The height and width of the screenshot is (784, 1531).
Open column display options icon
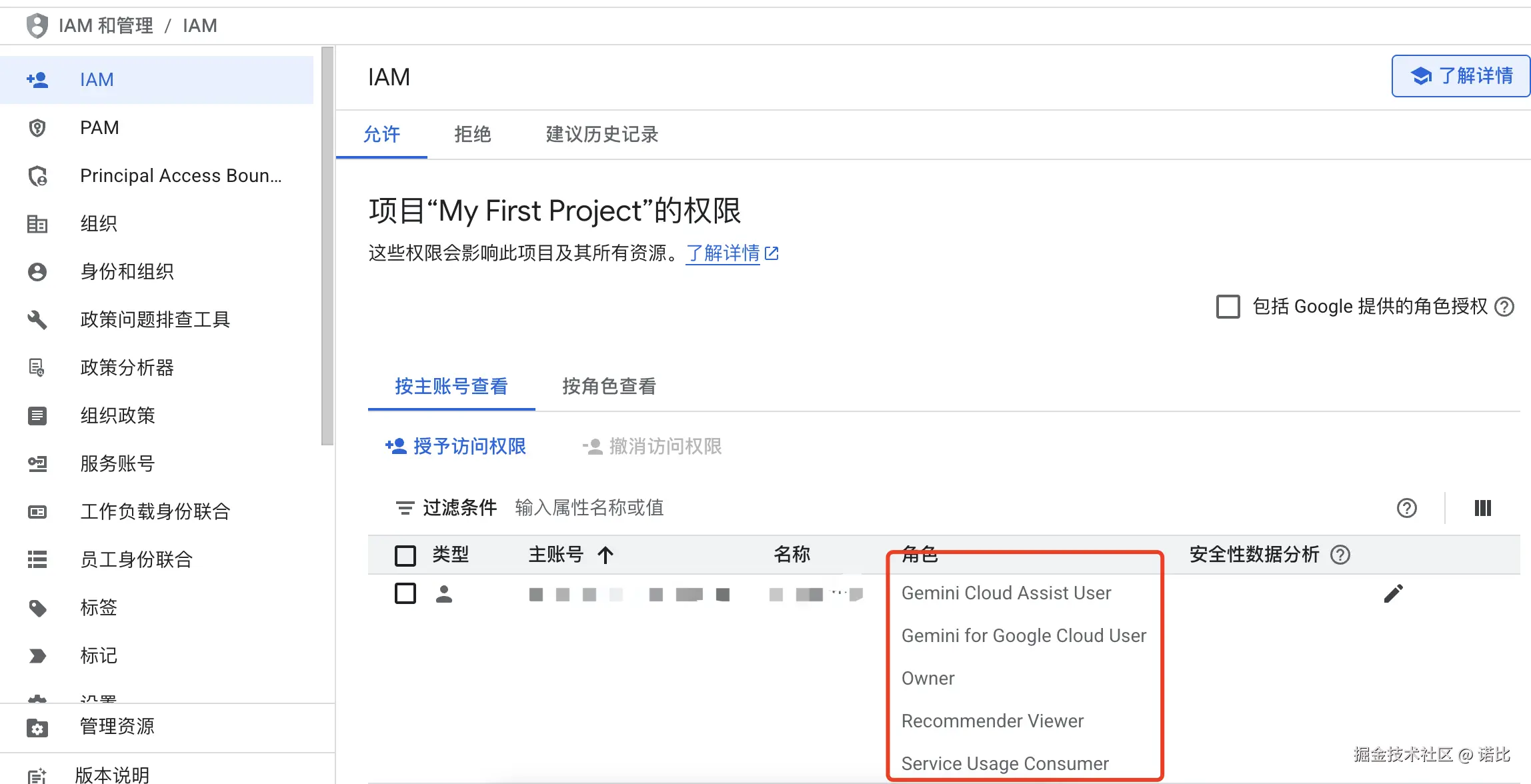[1482, 508]
